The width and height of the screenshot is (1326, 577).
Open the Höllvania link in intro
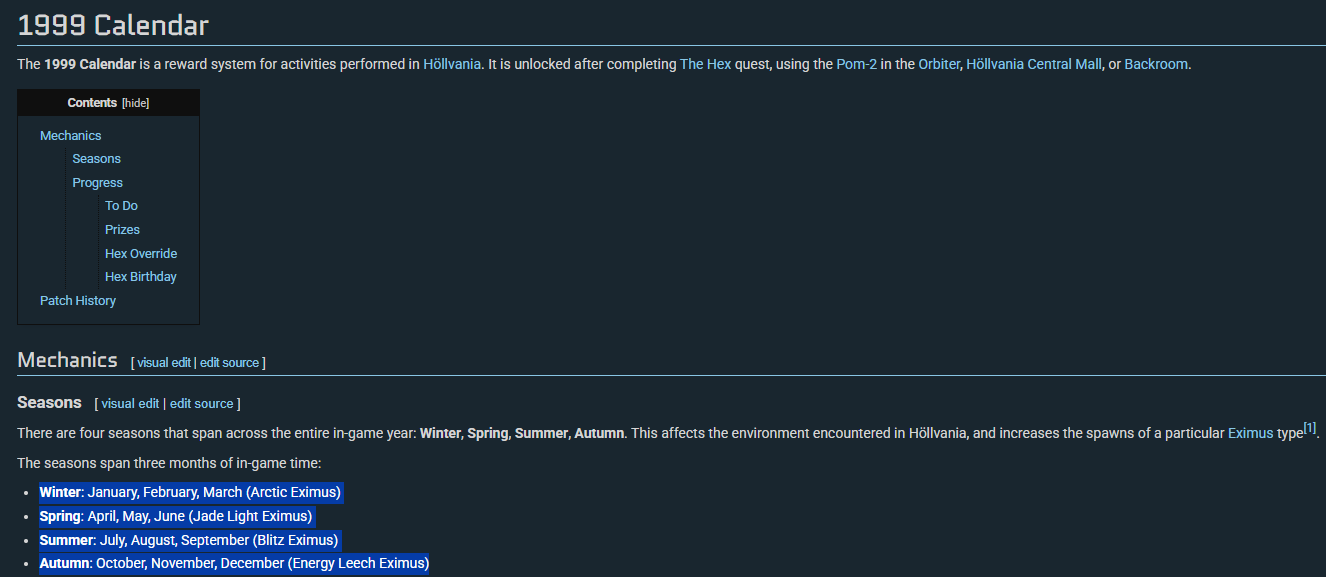(451, 64)
